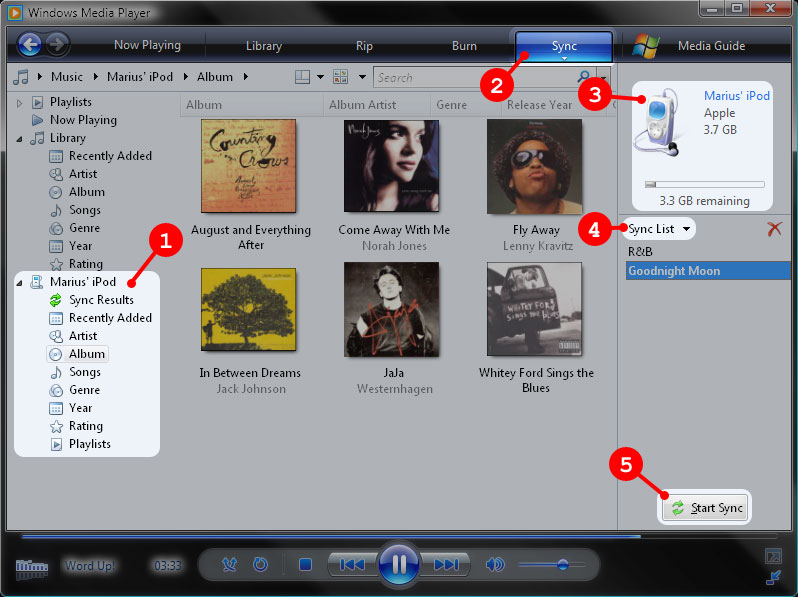Expand the Playlists tree node
The height and width of the screenshot is (597, 798).
coord(19,103)
